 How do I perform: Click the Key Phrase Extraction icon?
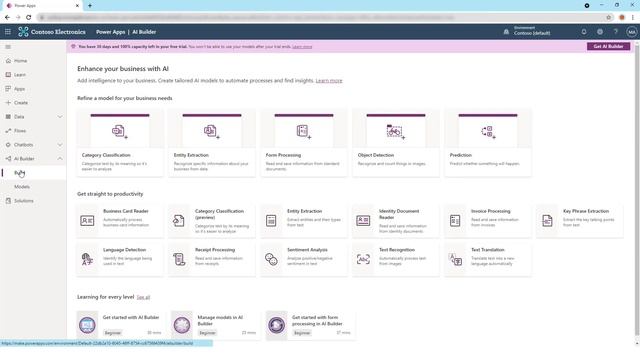pos(547,221)
